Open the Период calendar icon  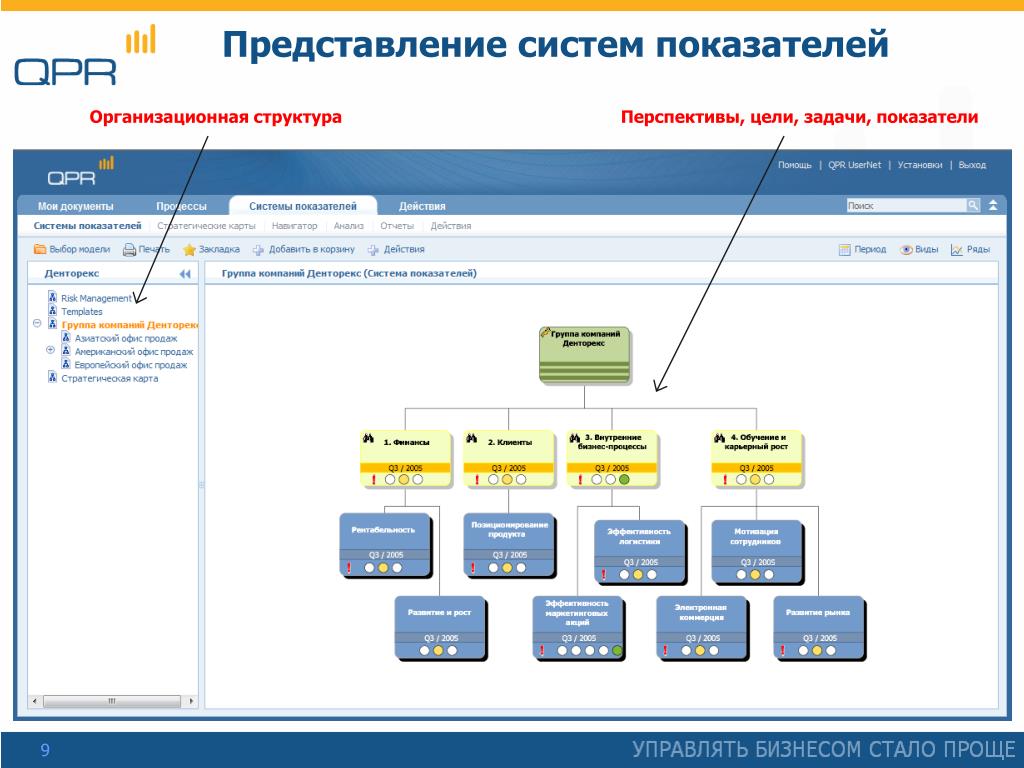pyautogui.click(x=844, y=249)
